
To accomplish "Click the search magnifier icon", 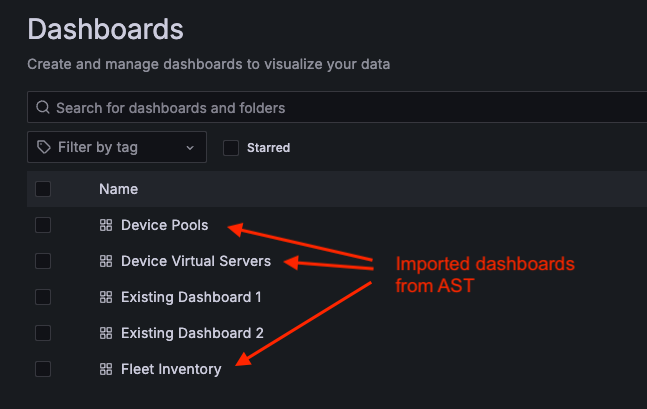I will click(43, 108).
